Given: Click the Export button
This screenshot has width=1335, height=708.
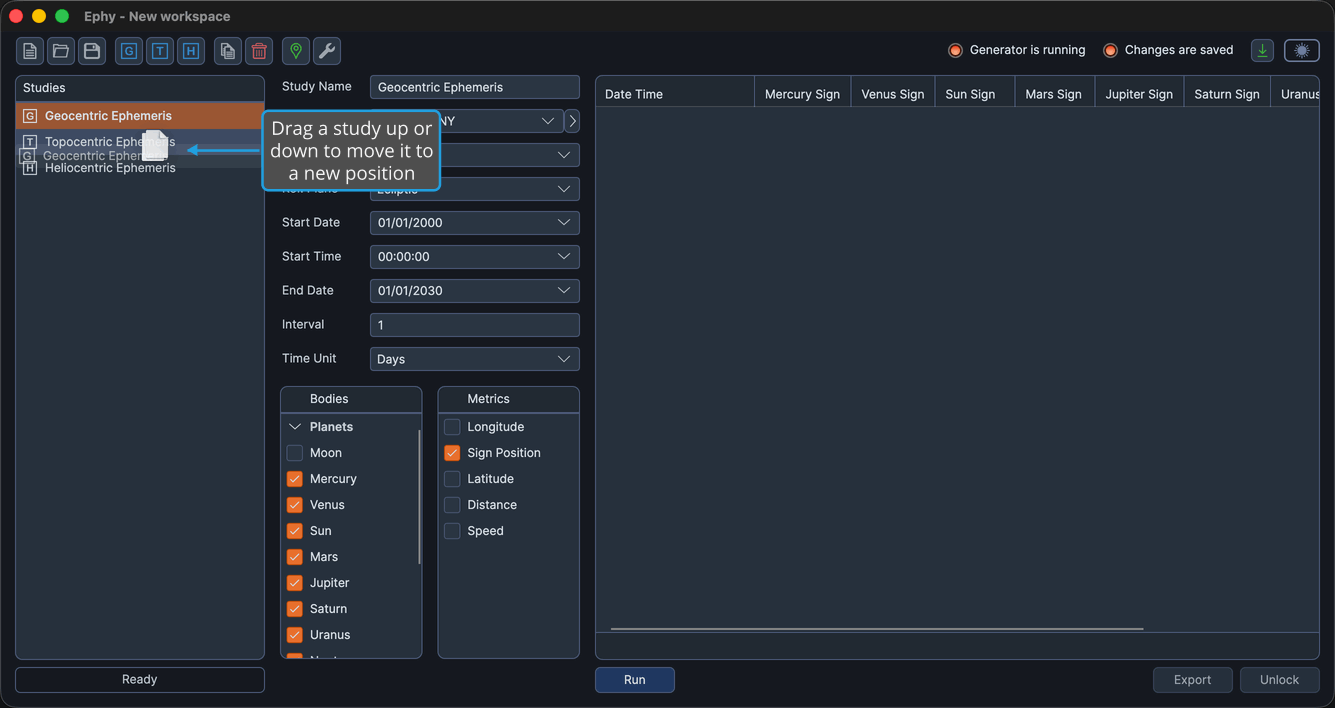Looking at the screenshot, I should 1192,680.
